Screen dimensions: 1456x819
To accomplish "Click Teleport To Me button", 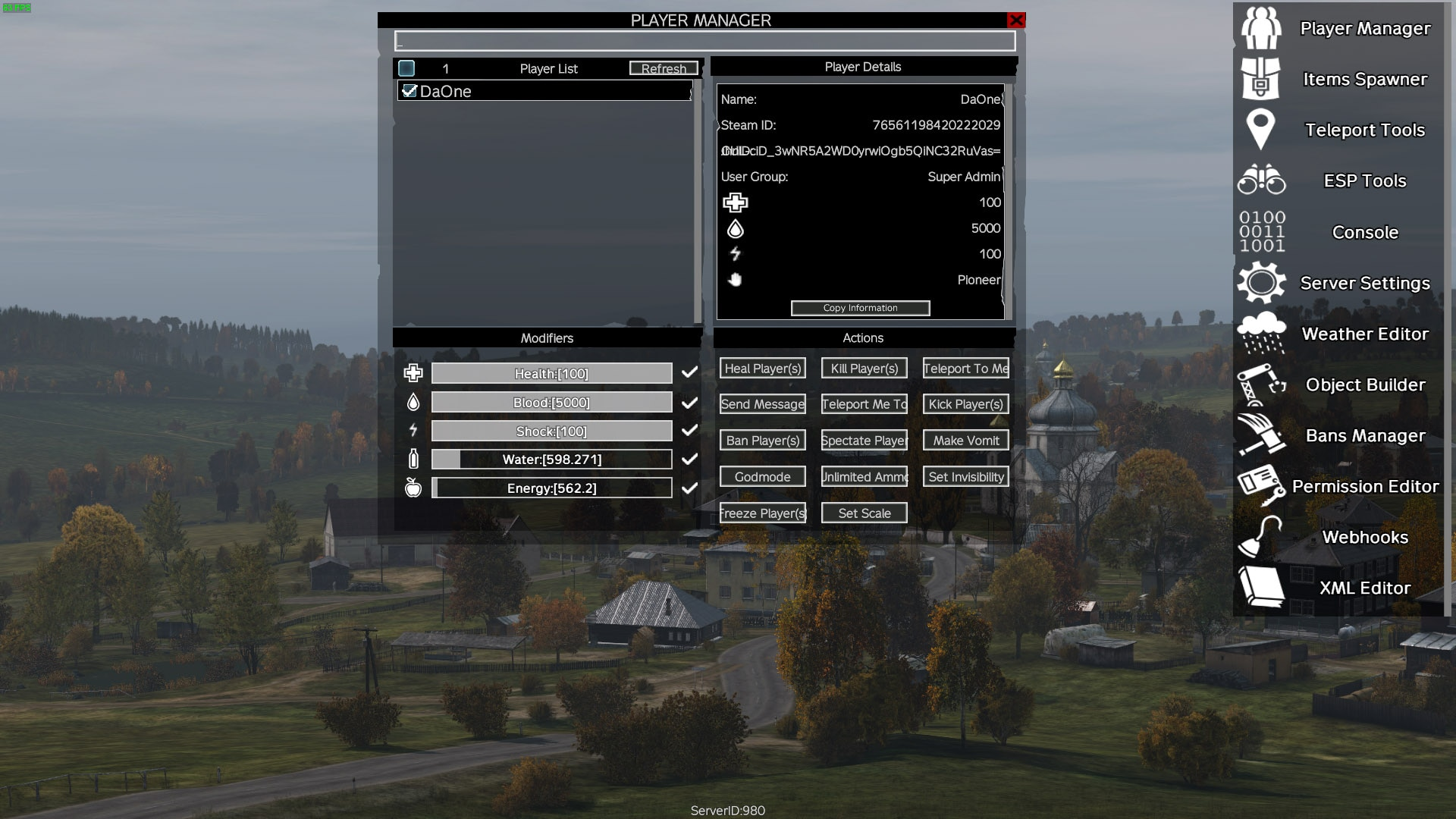I will (966, 368).
